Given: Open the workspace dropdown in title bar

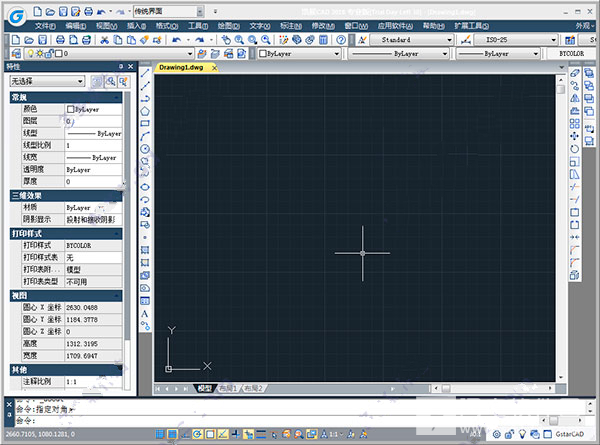Looking at the screenshot, I should 200,12.
